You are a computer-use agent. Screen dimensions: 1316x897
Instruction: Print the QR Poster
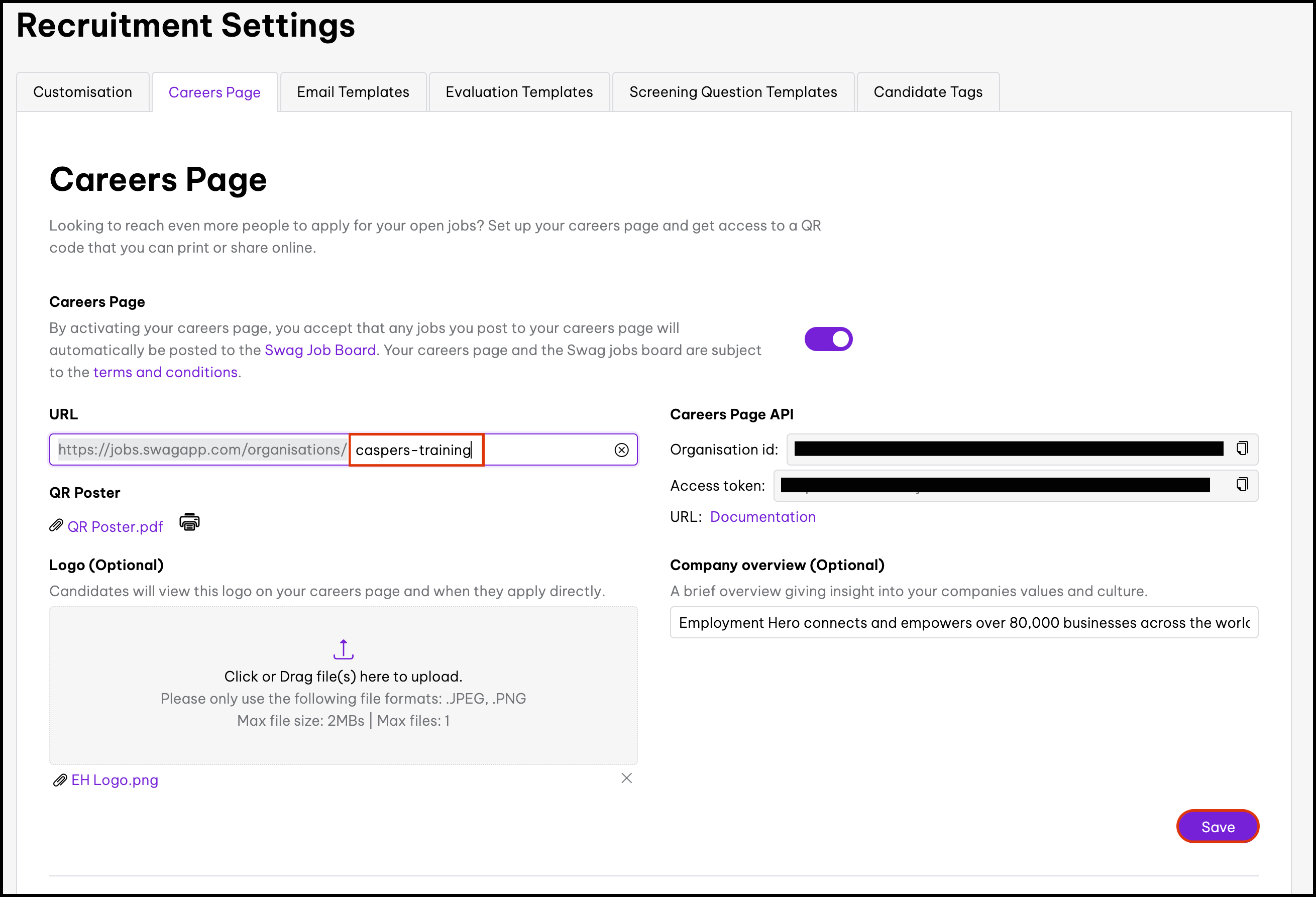click(189, 522)
